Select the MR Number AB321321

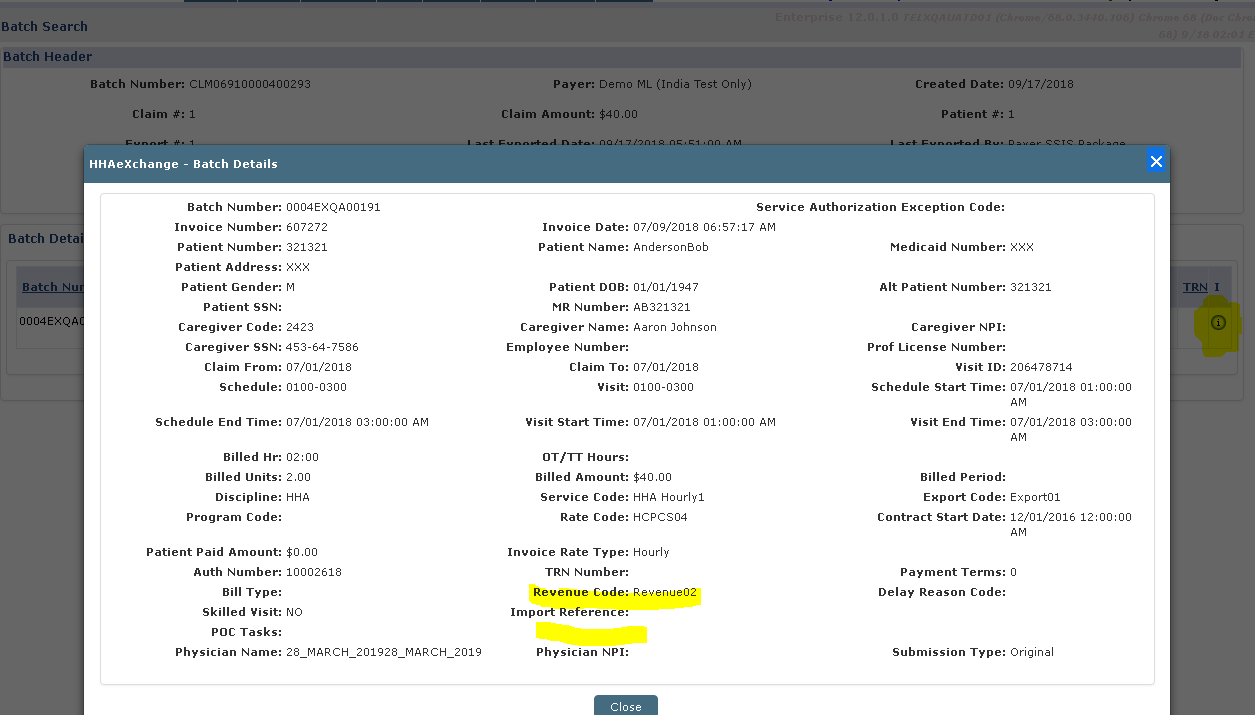[x=661, y=307]
